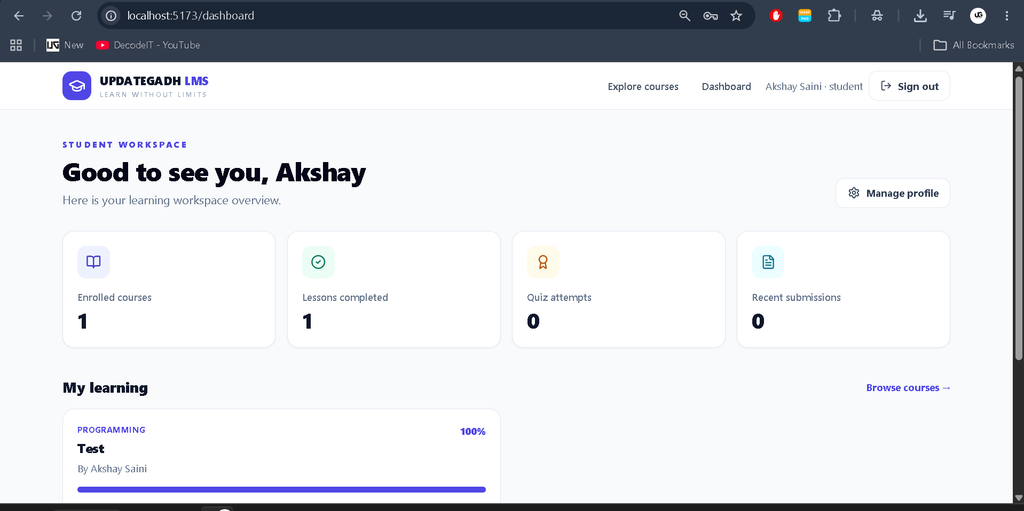Click the Good to see you, Akshay heading
This screenshot has height=511, width=1024.
click(x=214, y=173)
